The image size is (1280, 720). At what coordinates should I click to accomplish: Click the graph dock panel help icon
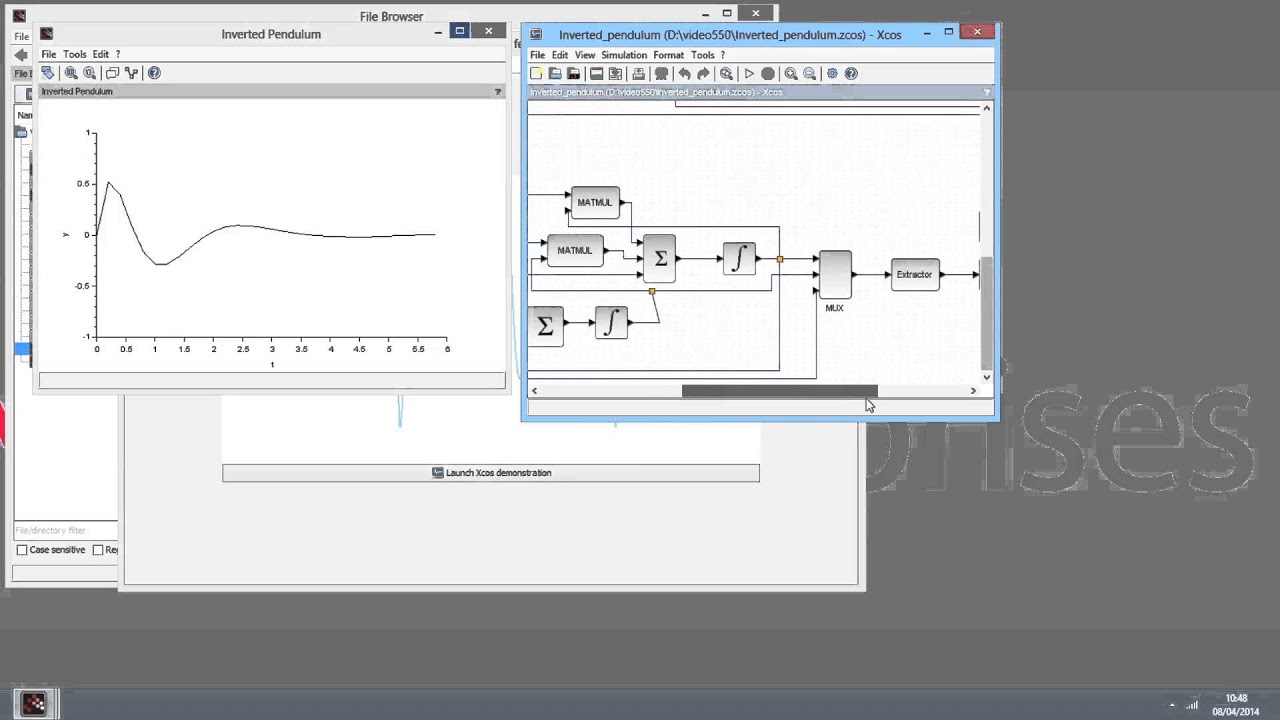coord(498,91)
